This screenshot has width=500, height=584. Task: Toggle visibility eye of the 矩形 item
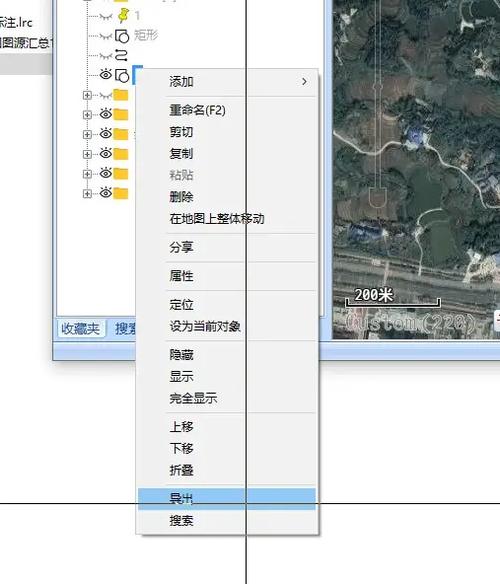106,36
